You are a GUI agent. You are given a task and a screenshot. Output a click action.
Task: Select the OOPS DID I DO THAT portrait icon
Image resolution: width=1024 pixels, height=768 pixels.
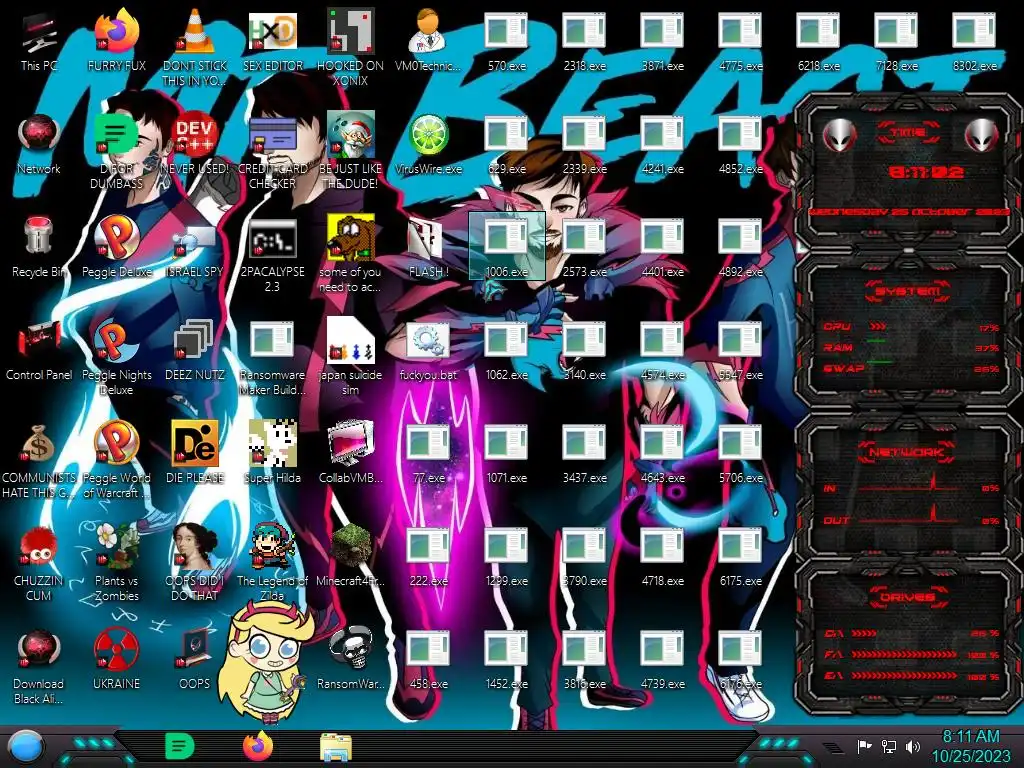(195, 564)
